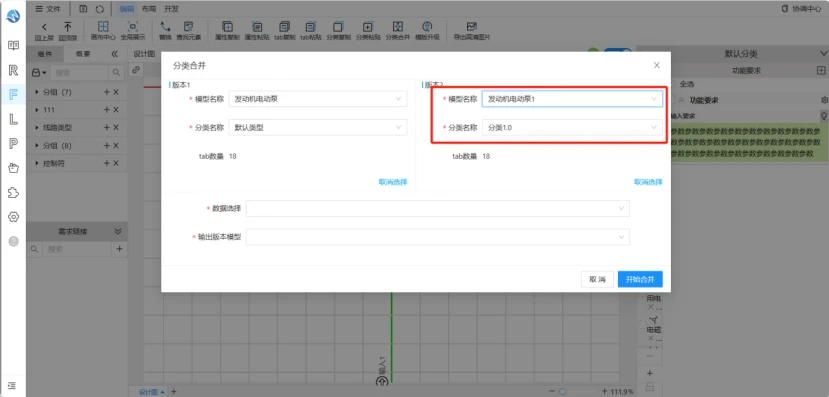The image size is (829, 397).
Task: Click the 属性复制 toolbar icon
Action: click(x=228, y=26)
